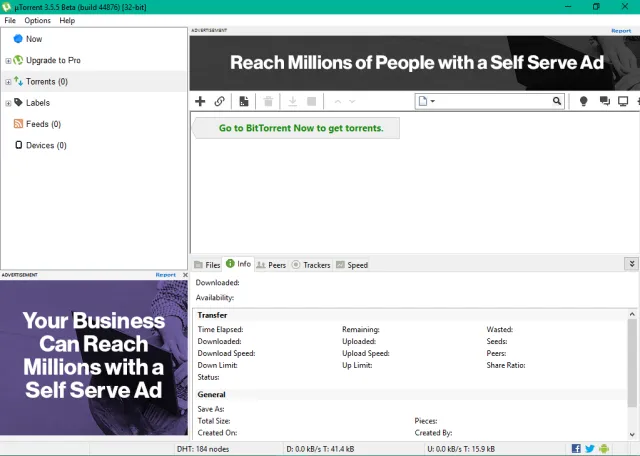Switch to the Trackers tab

[311, 265]
